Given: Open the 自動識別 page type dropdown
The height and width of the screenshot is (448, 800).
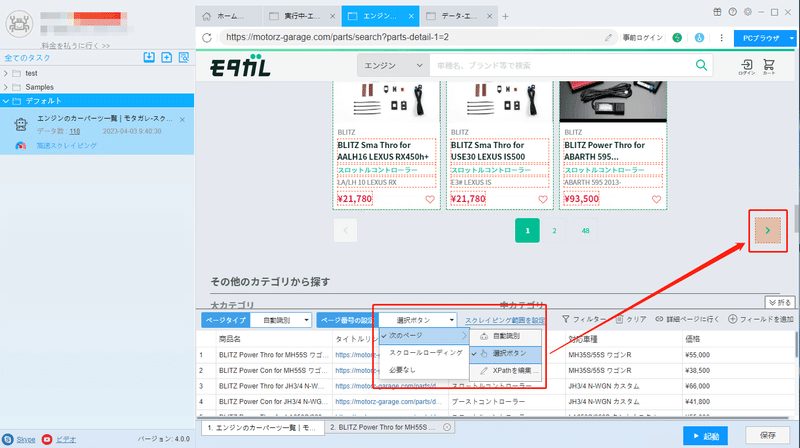Looking at the screenshot, I should point(281,320).
